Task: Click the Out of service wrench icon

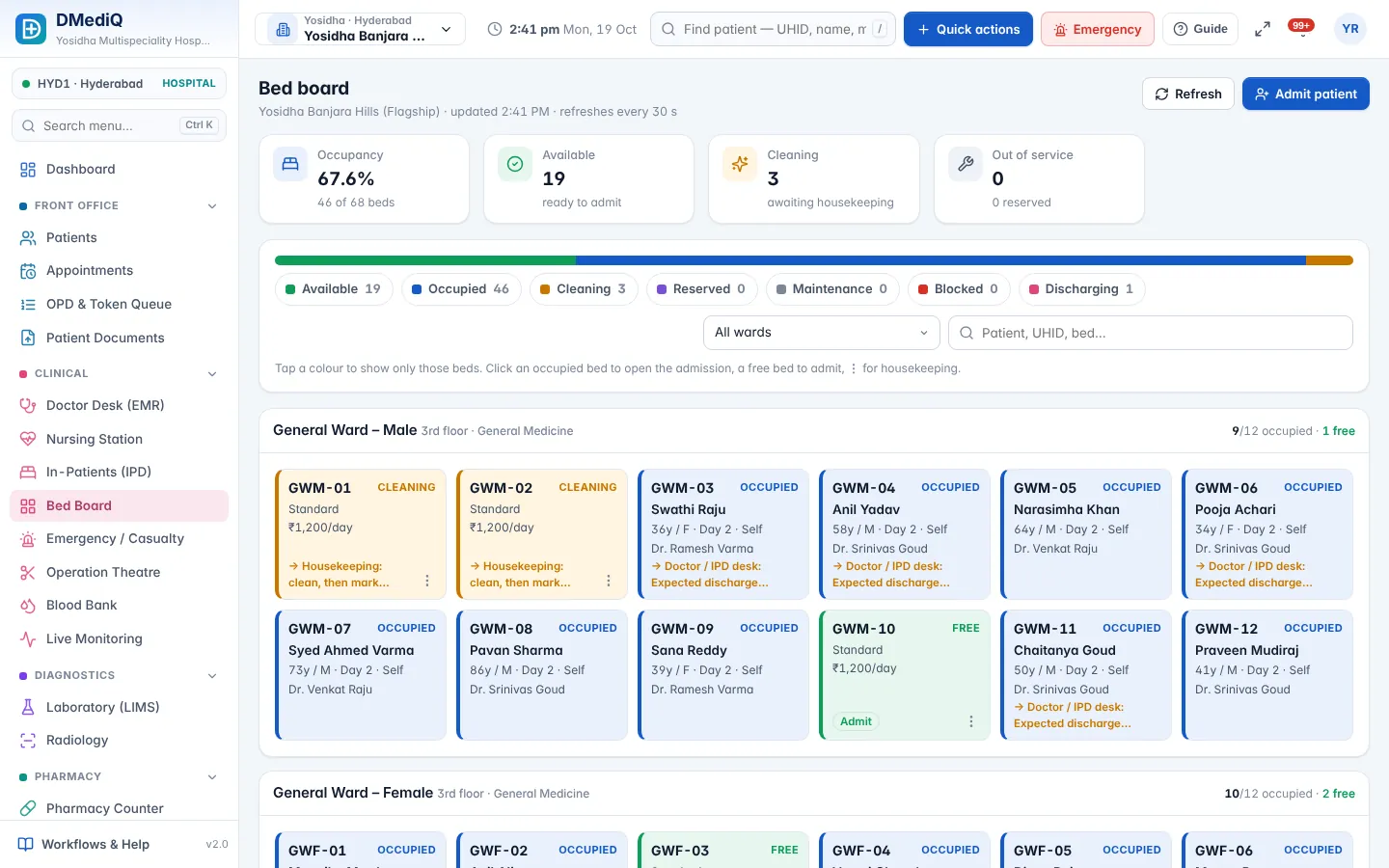Action: 966,164
